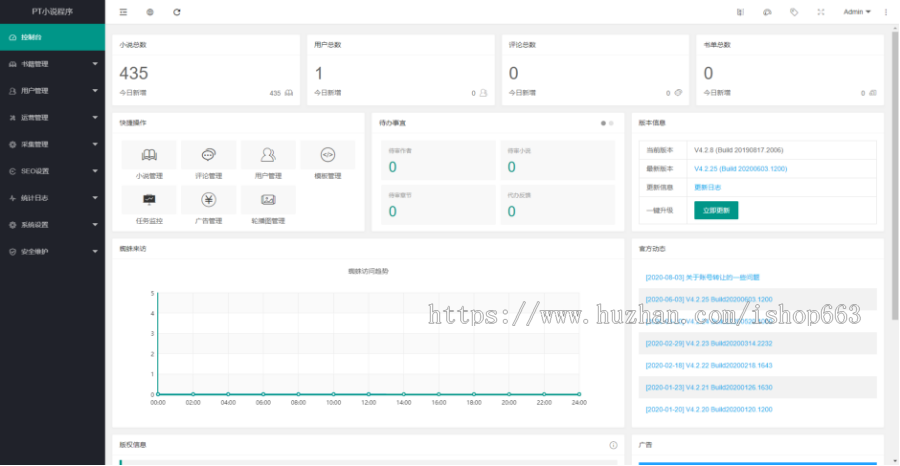Open the 更新日志 link
Viewport: 900px width, 466px height.
pos(707,187)
